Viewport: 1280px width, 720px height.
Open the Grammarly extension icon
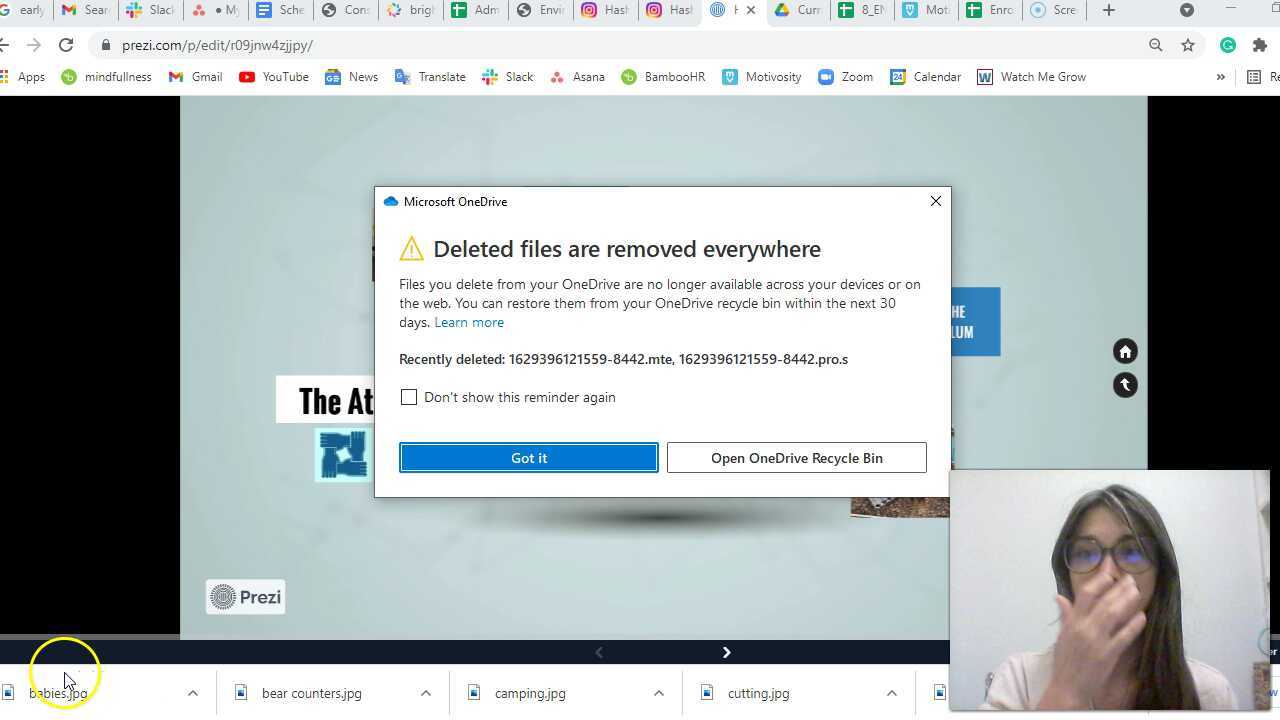point(1228,45)
